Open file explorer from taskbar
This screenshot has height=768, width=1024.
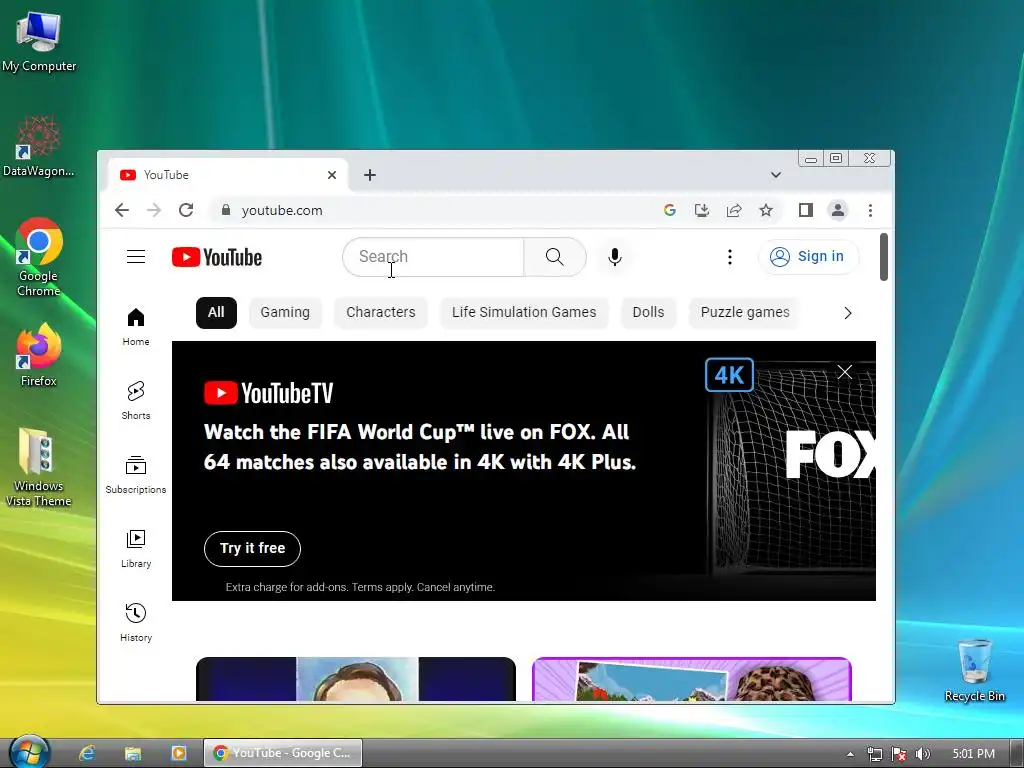[133, 753]
